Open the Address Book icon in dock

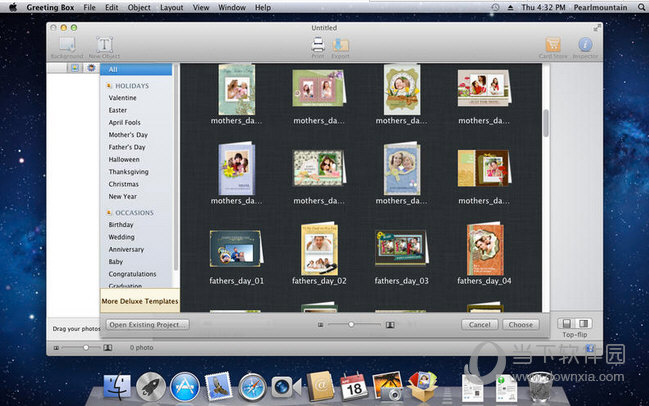tap(320, 386)
